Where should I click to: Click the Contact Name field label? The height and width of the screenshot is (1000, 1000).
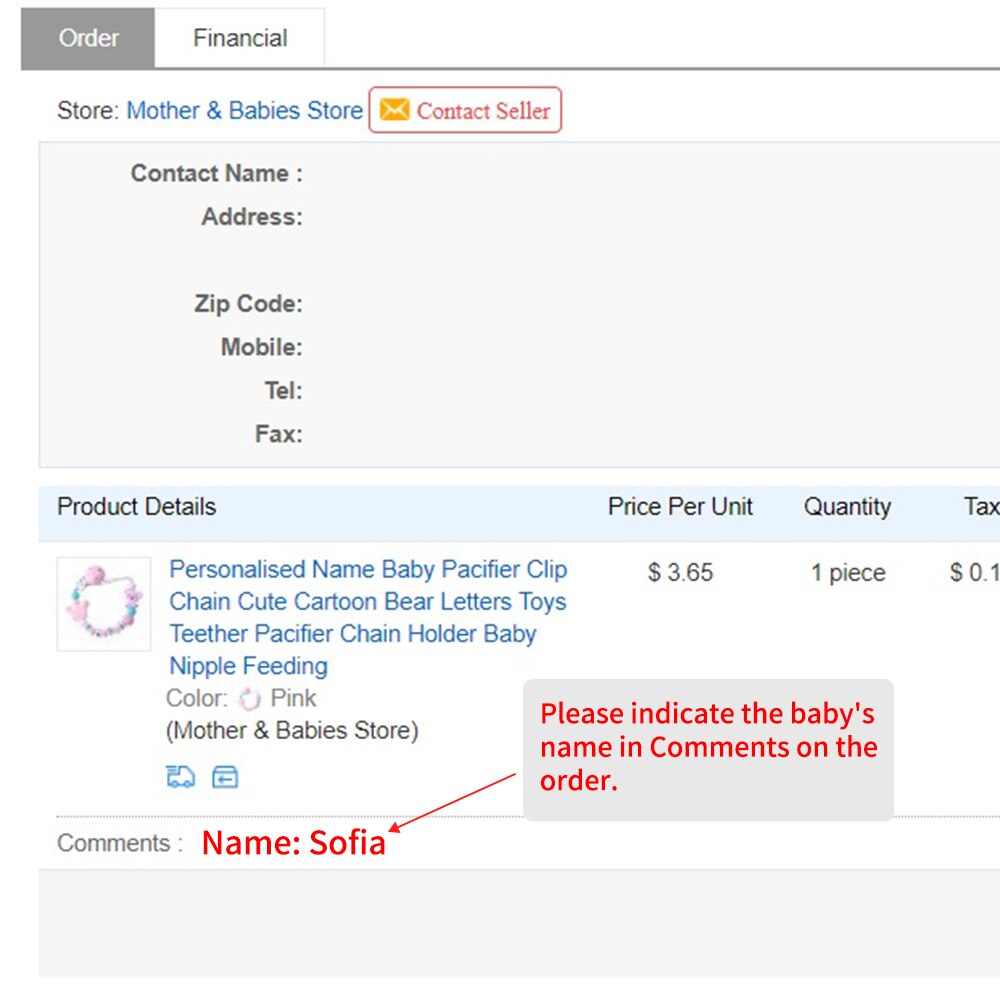click(217, 173)
